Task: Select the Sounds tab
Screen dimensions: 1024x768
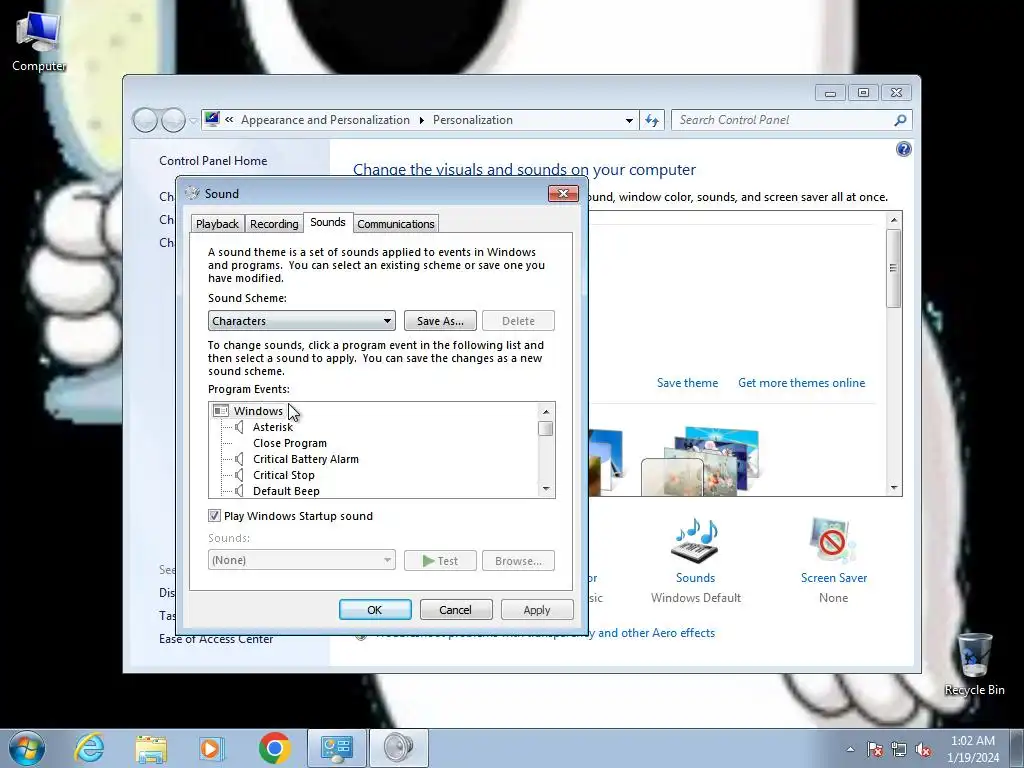Action: click(x=328, y=222)
